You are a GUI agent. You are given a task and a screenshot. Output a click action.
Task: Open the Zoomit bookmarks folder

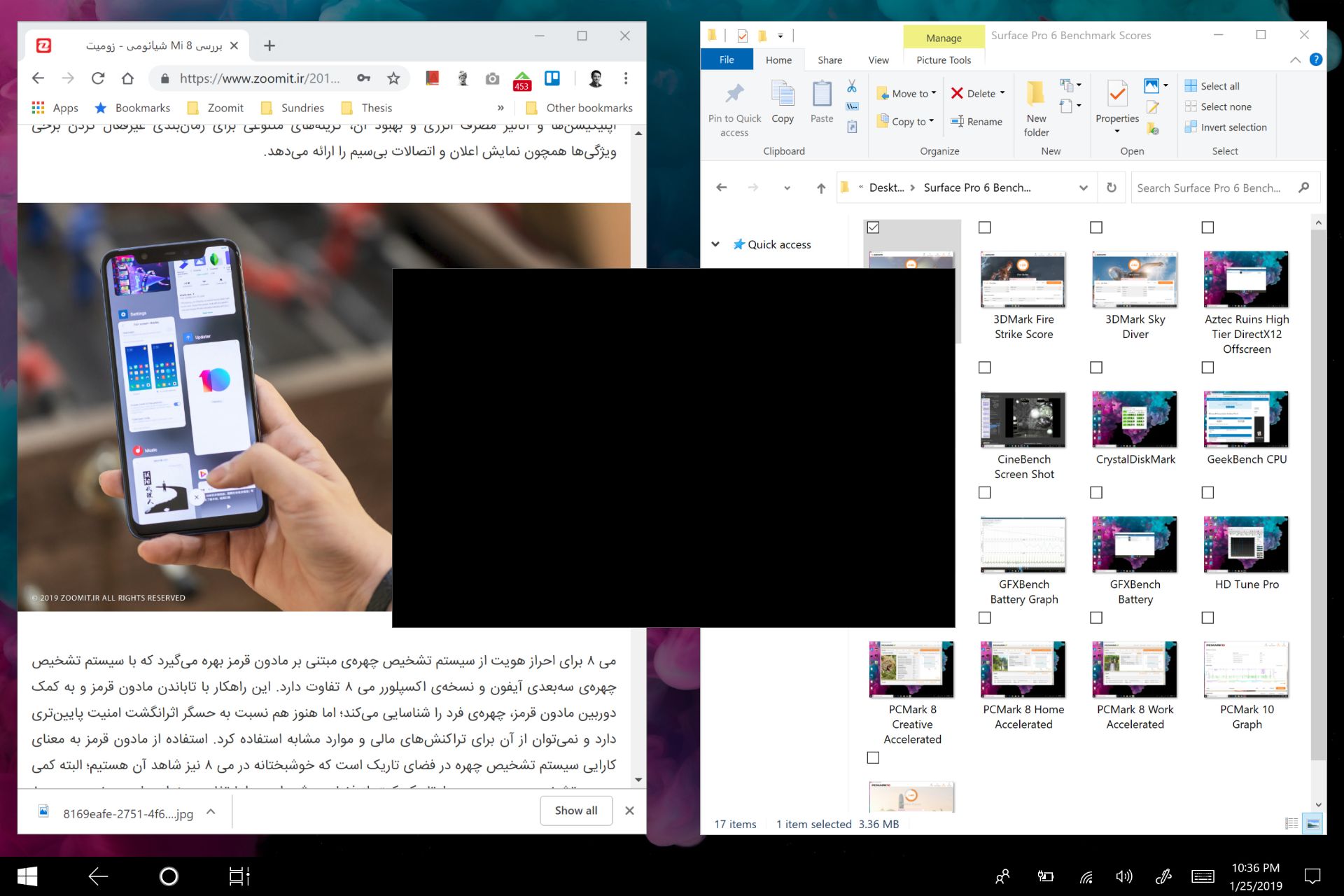(x=216, y=108)
